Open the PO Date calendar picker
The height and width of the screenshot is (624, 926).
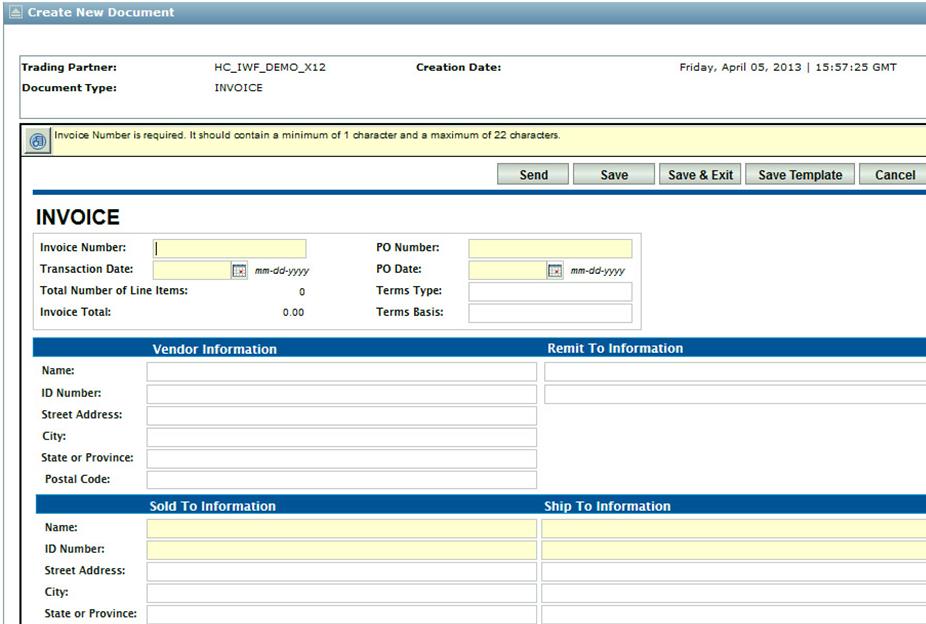(555, 271)
